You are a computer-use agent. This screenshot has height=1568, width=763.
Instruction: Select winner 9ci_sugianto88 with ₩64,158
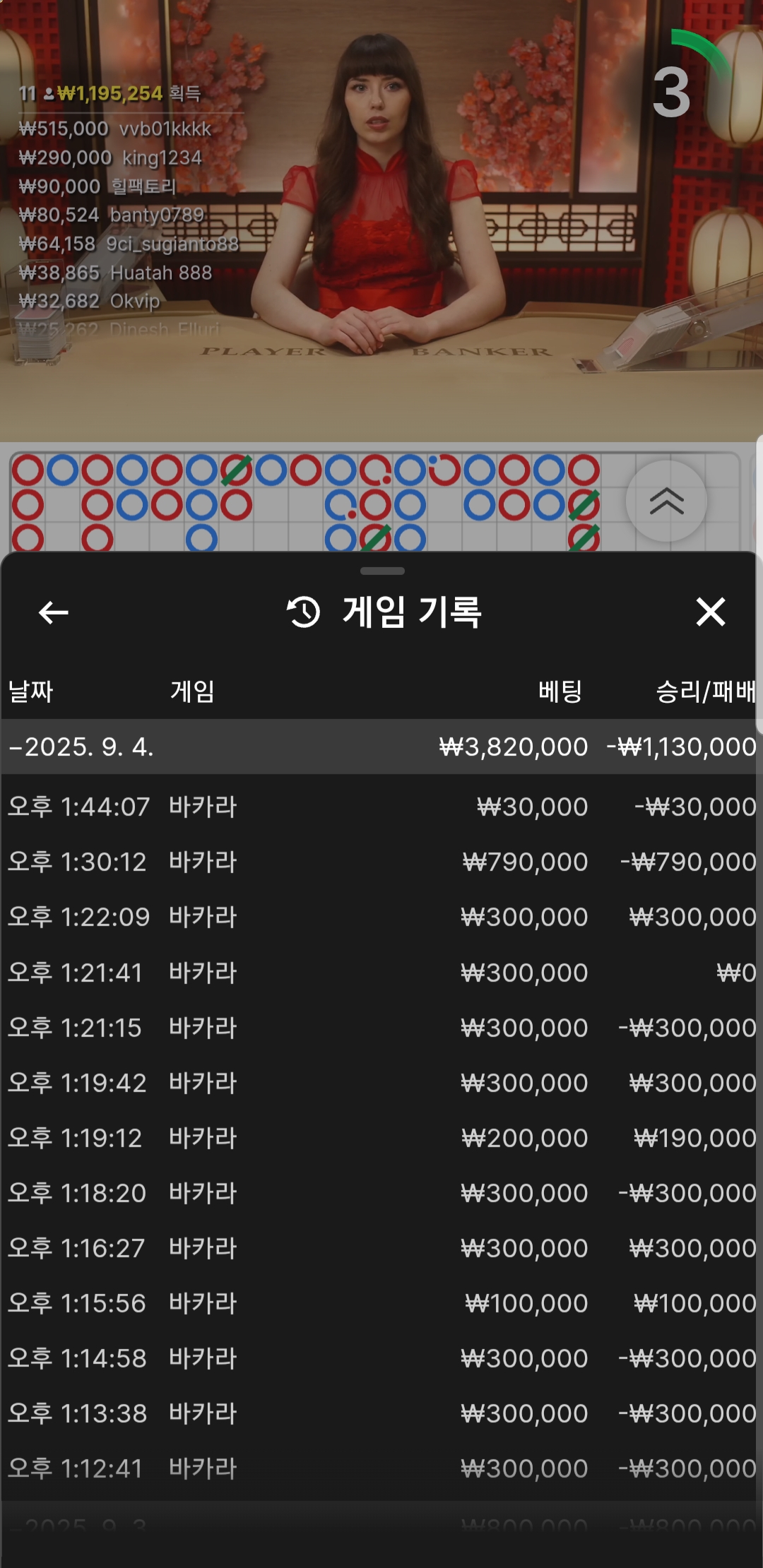pyautogui.click(x=129, y=244)
